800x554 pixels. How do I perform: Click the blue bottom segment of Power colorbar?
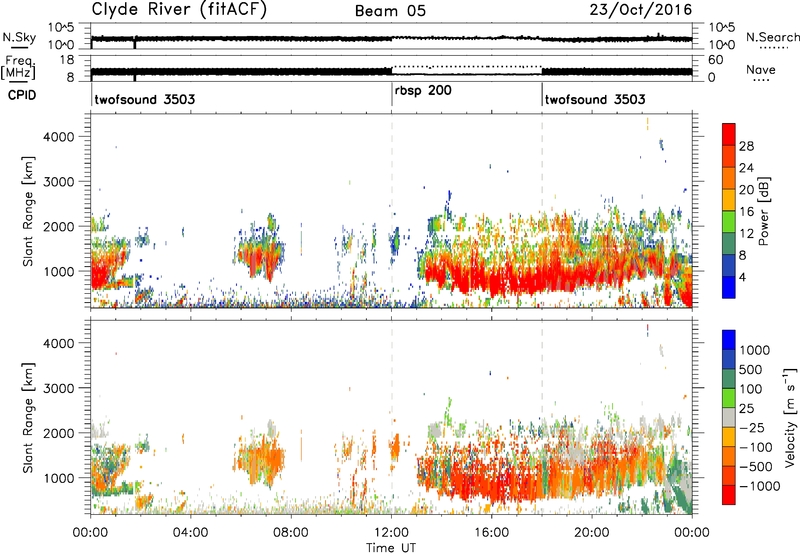click(729, 288)
